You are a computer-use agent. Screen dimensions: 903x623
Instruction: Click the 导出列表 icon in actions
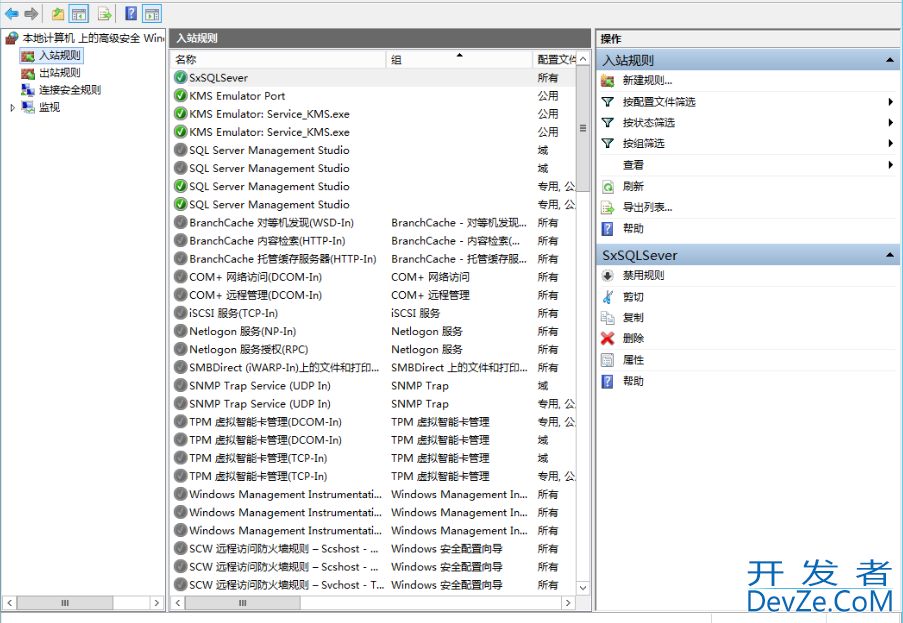pos(608,207)
